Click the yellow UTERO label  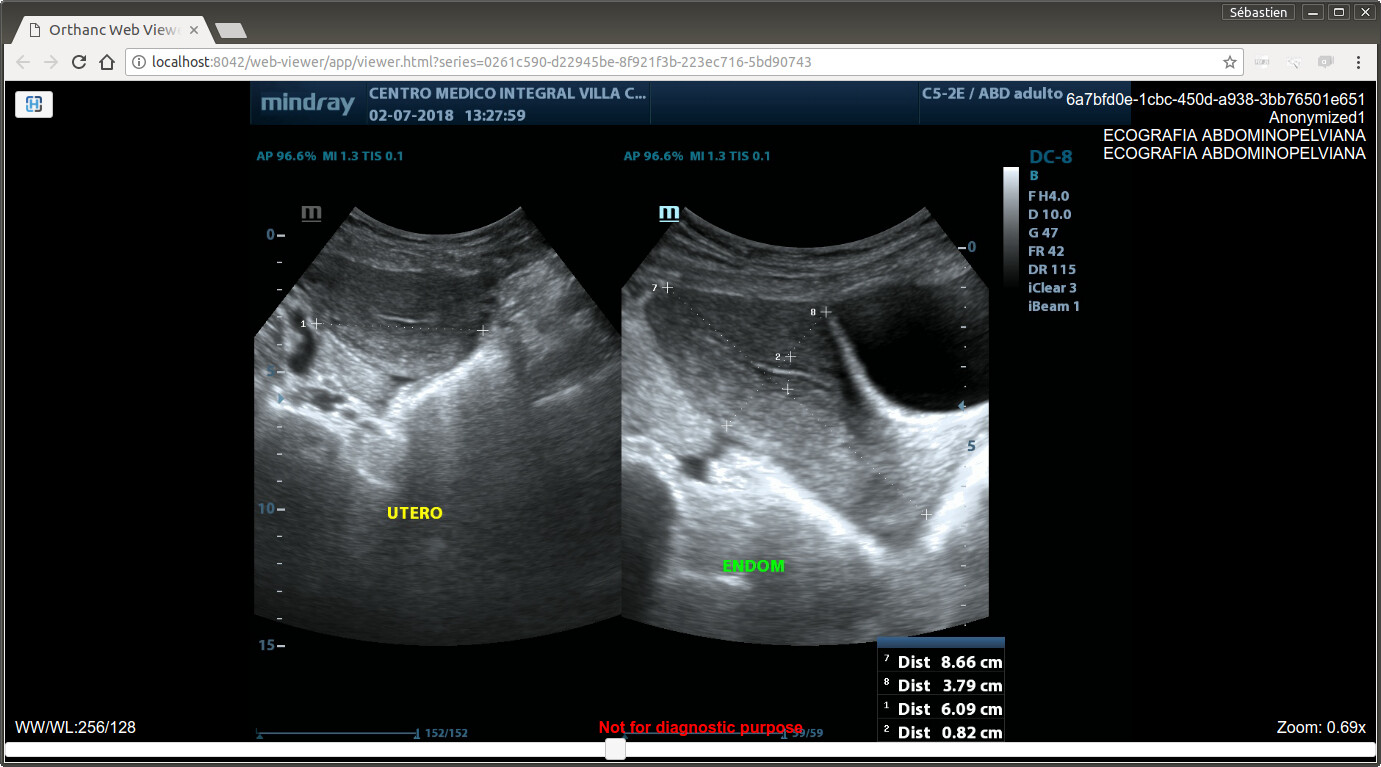click(x=414, y=513)
